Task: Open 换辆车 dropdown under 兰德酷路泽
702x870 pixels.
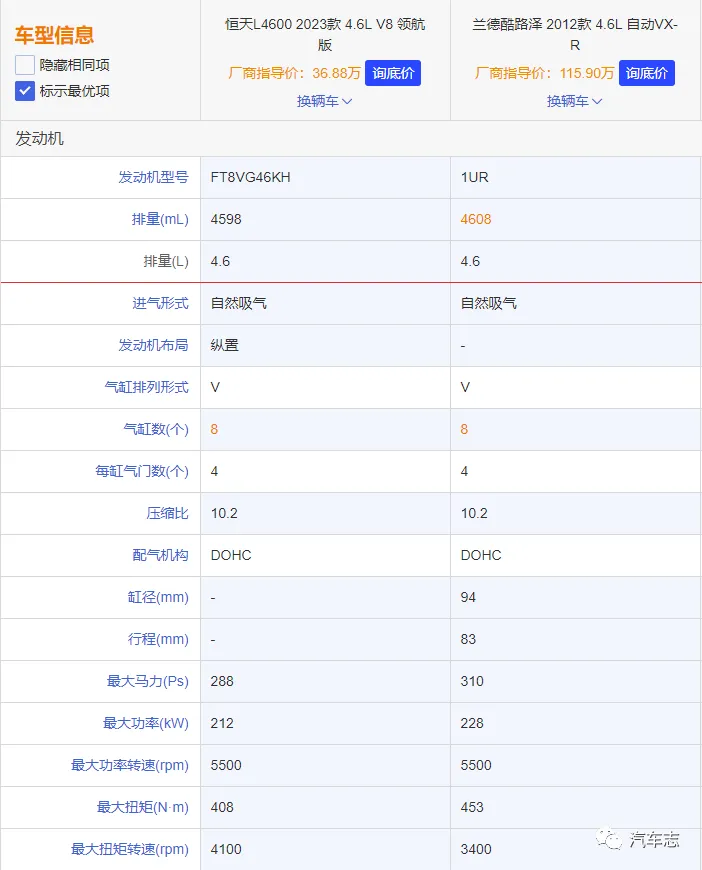Action: point(574,101)
